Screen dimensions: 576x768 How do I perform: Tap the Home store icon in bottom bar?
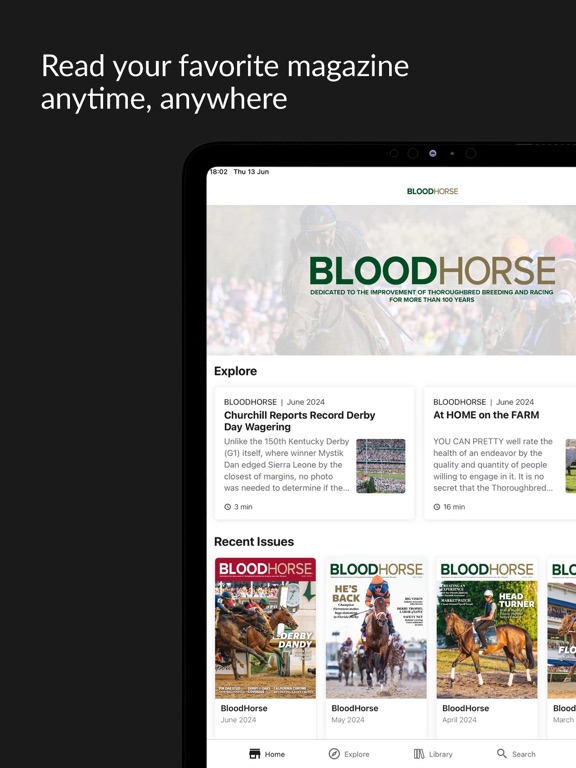[x=255, y=754]
